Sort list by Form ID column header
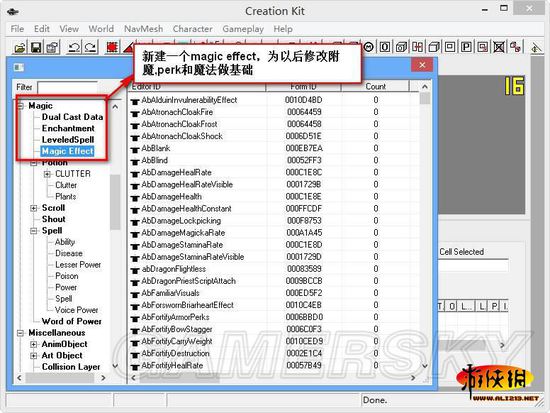 303,87
